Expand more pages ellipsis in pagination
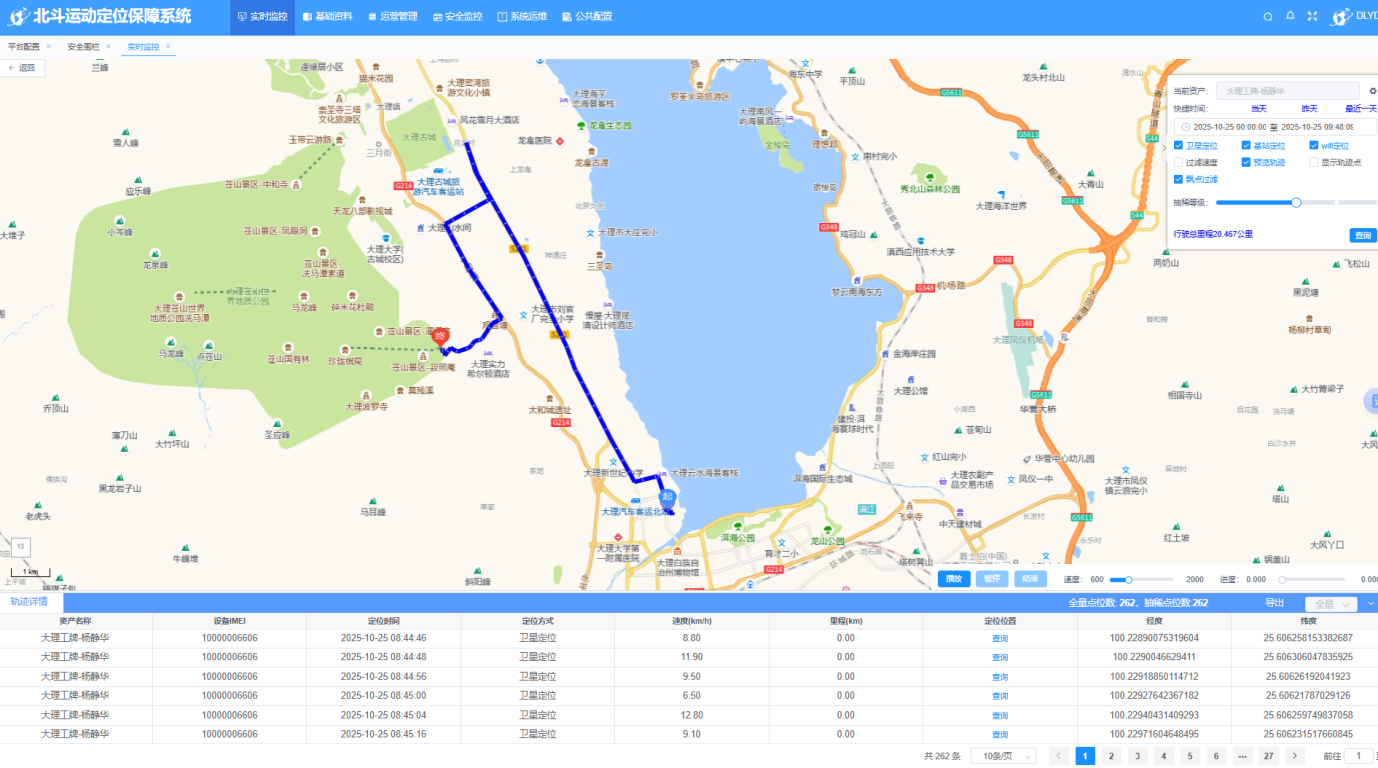The image size is (1378, 768). pos(1242,756)
